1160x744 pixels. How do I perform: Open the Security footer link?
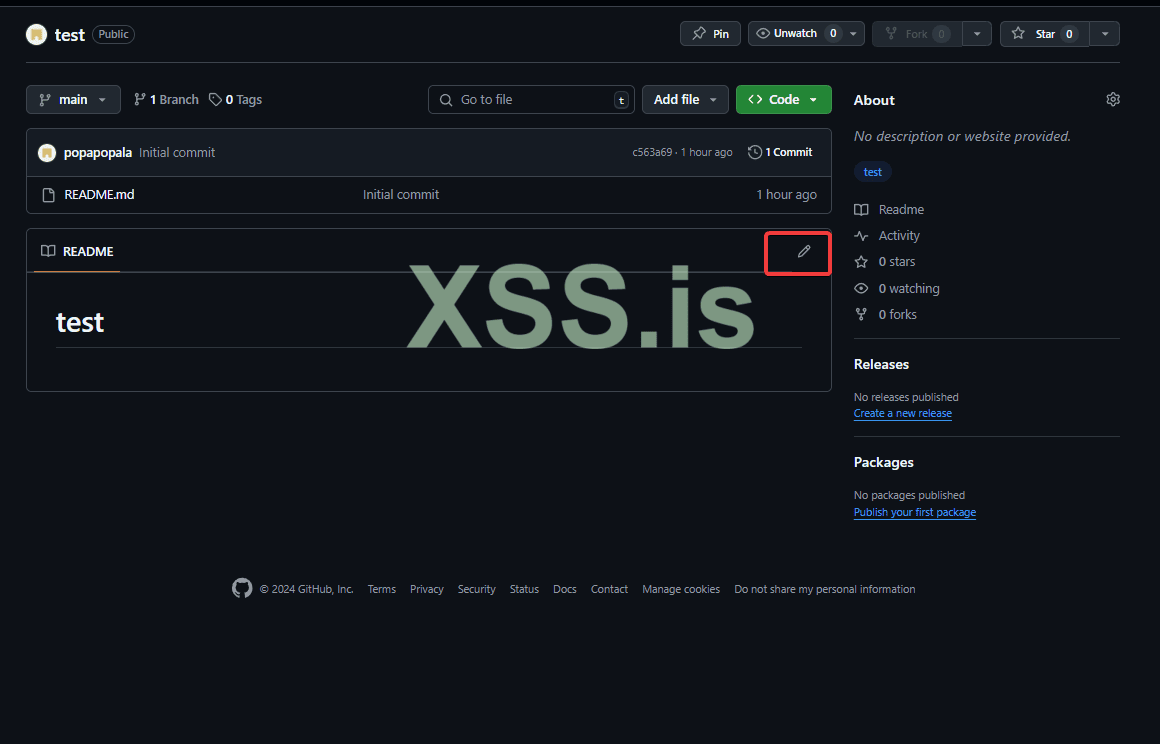pos(476,589)
